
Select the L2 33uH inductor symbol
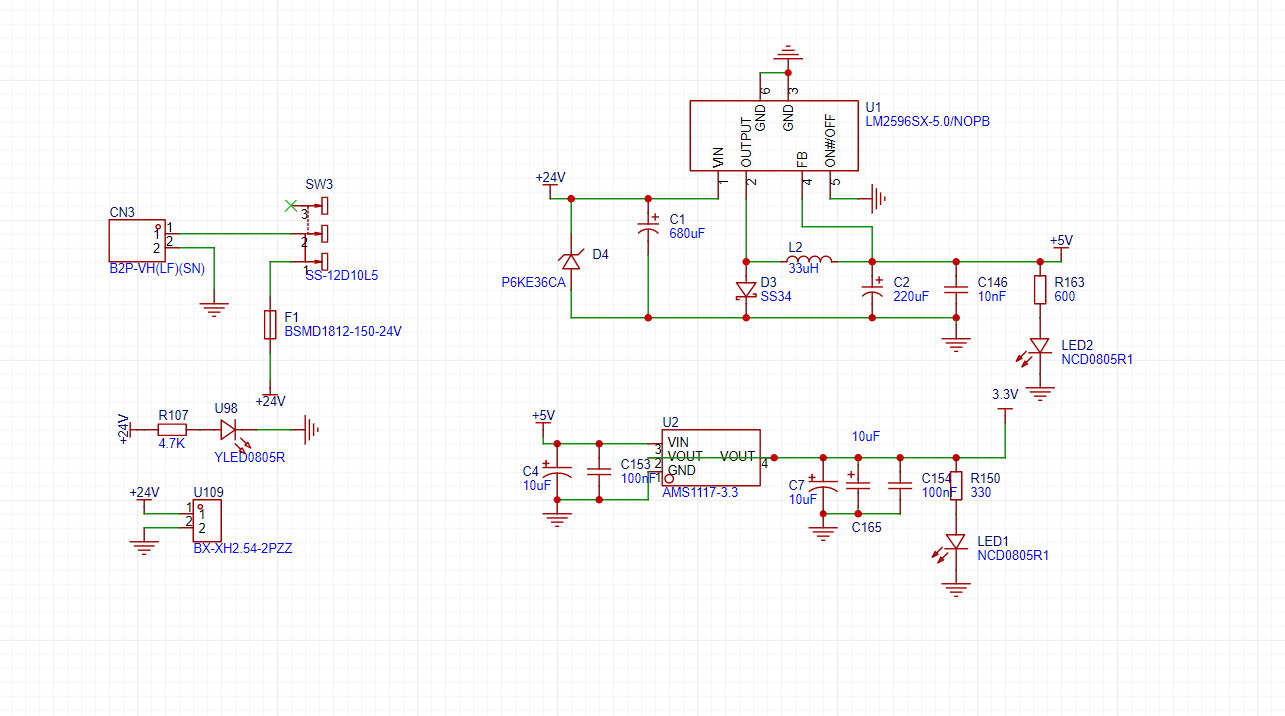coord(808,261)
